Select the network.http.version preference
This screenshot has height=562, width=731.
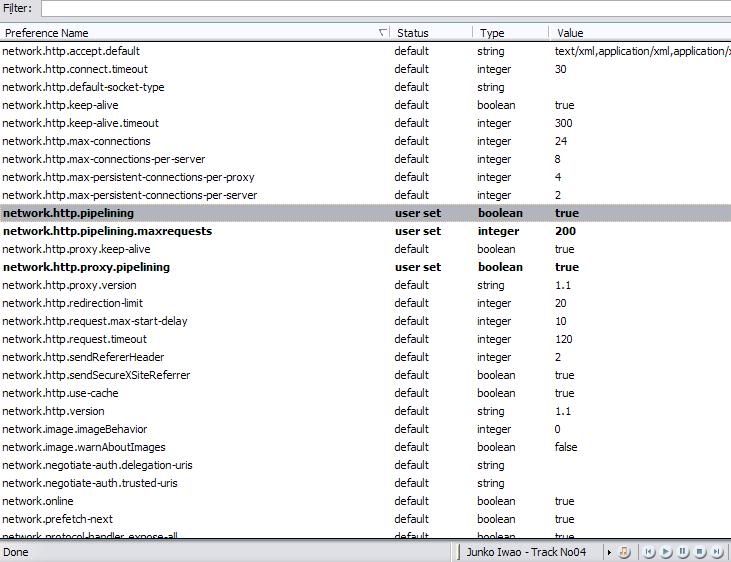pos(54,411)
